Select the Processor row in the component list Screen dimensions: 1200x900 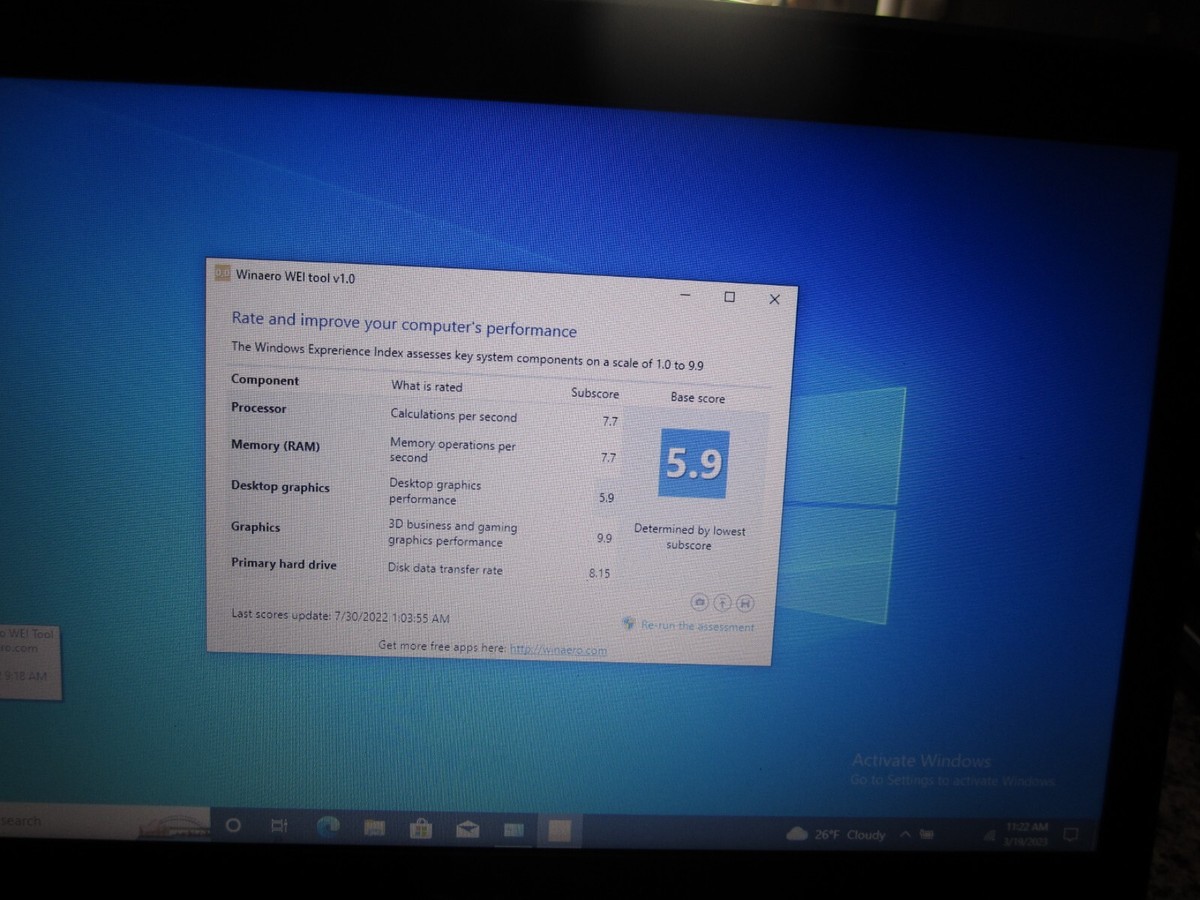coord(259,408)
